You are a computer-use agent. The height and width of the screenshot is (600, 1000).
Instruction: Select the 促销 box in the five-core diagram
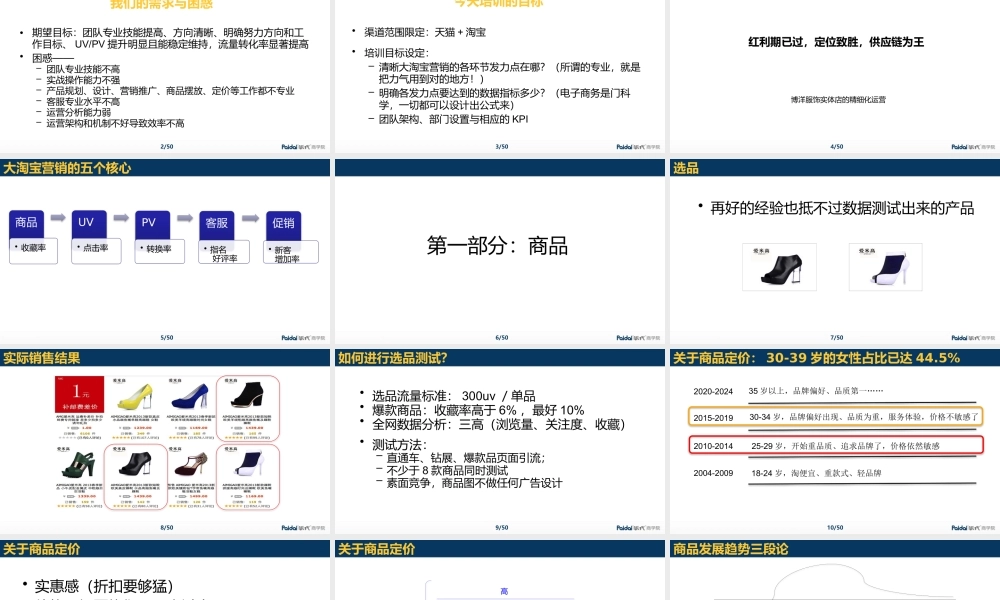coord(283,223)
